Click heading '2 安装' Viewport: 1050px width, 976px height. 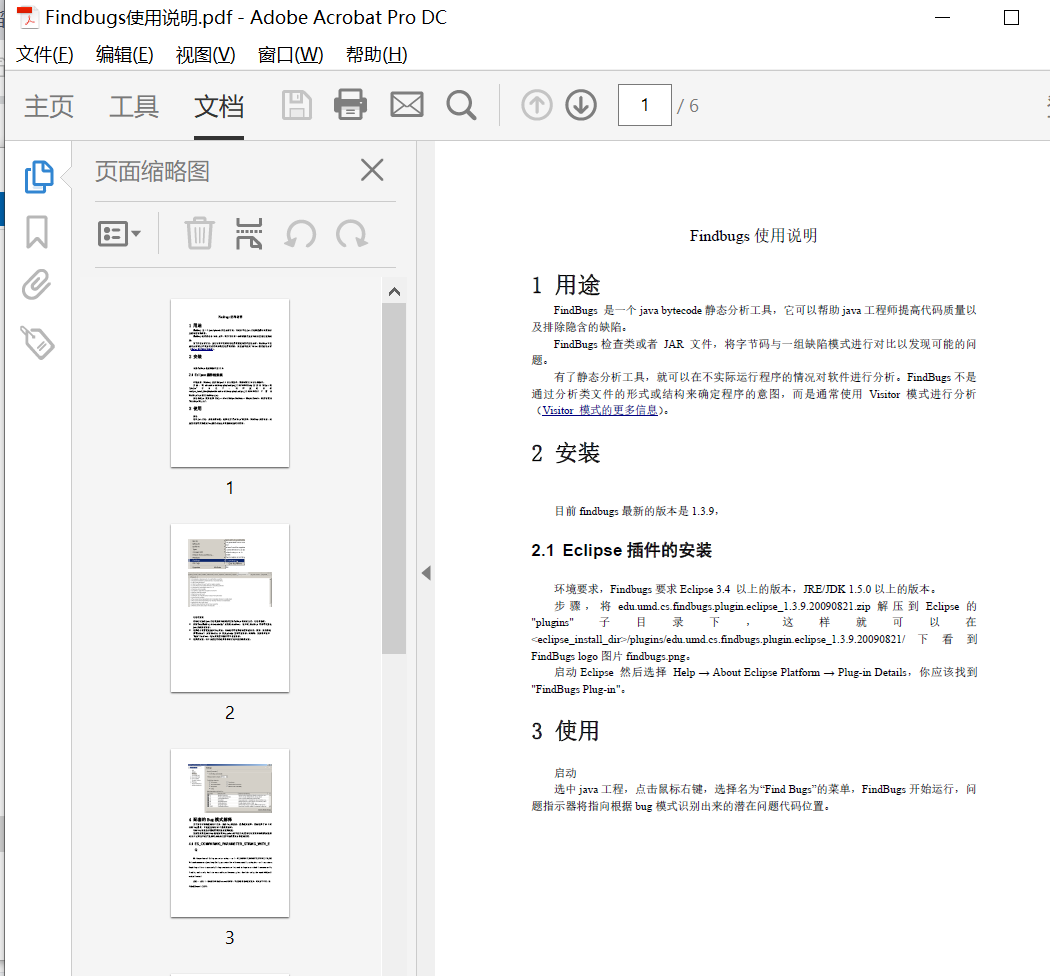(566, 453)
